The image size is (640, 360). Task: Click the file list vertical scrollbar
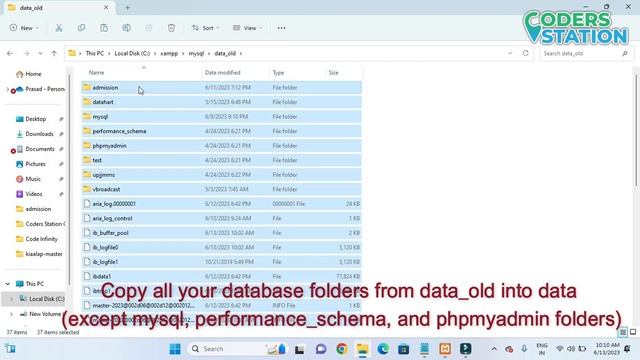click(636, 131)
